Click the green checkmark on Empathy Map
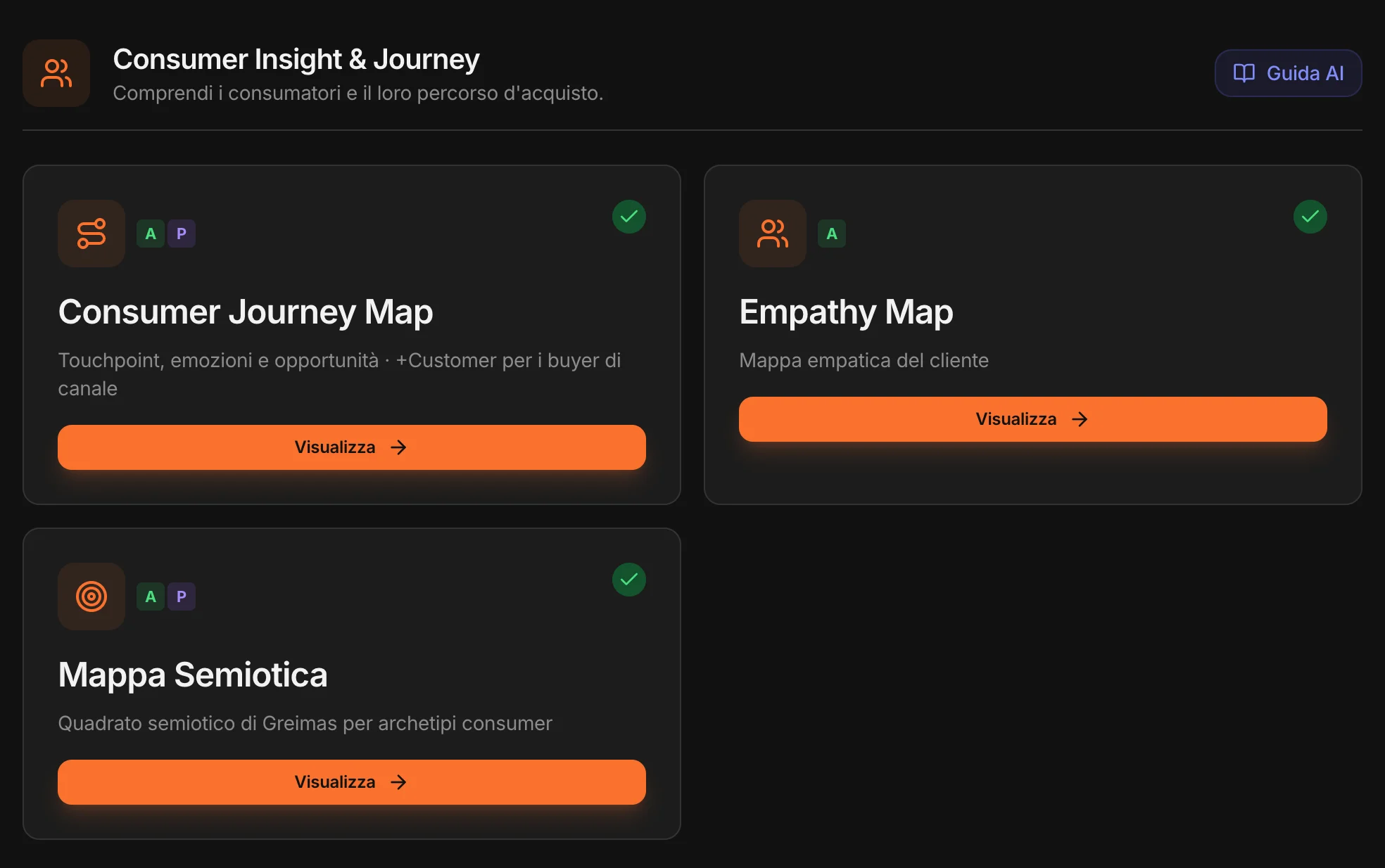The height and width of the screenshot is (868, 1385). 1310,217
